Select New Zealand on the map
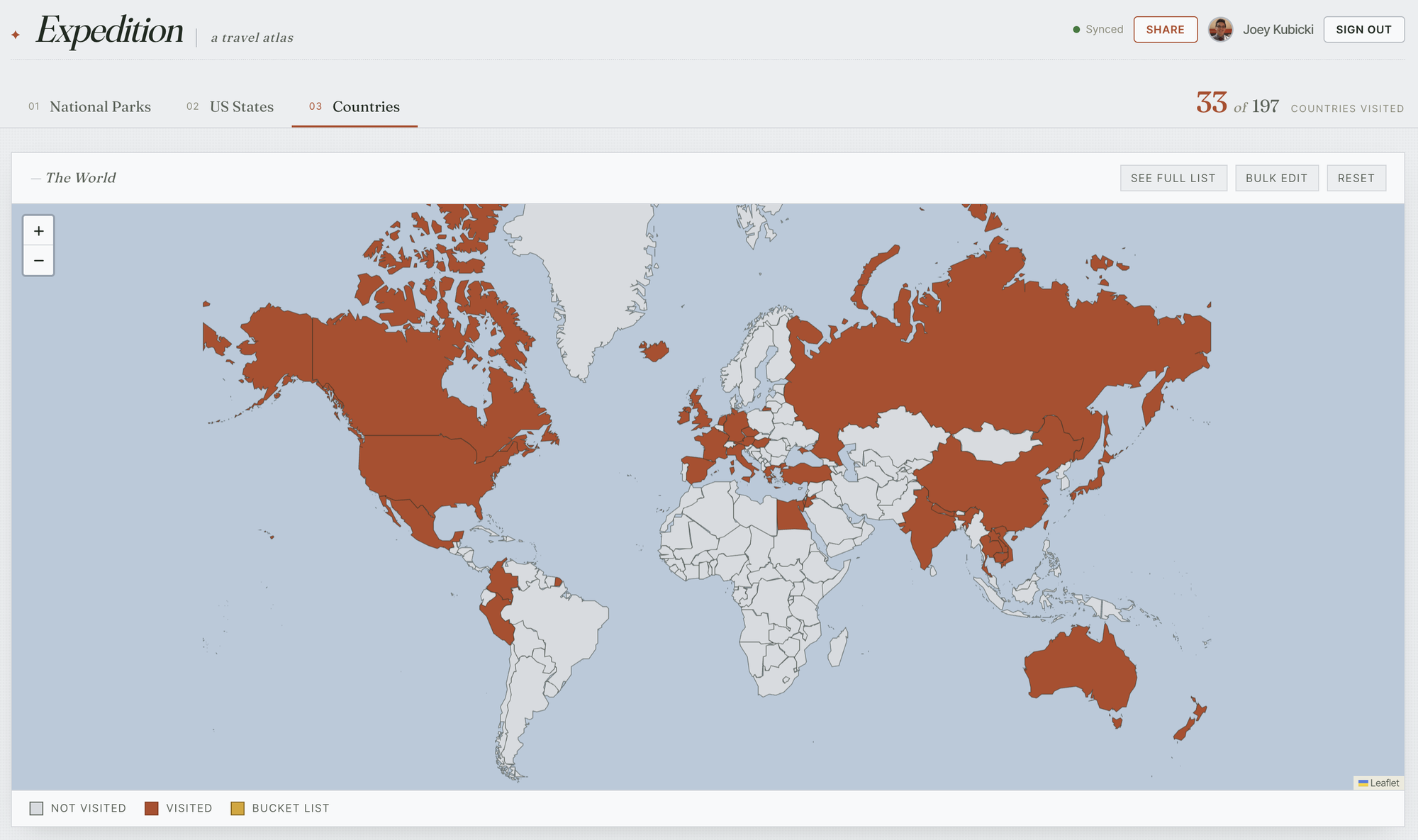This screenshot has width=1418, height=840. pyautogui.click(x=1190, y=719)
